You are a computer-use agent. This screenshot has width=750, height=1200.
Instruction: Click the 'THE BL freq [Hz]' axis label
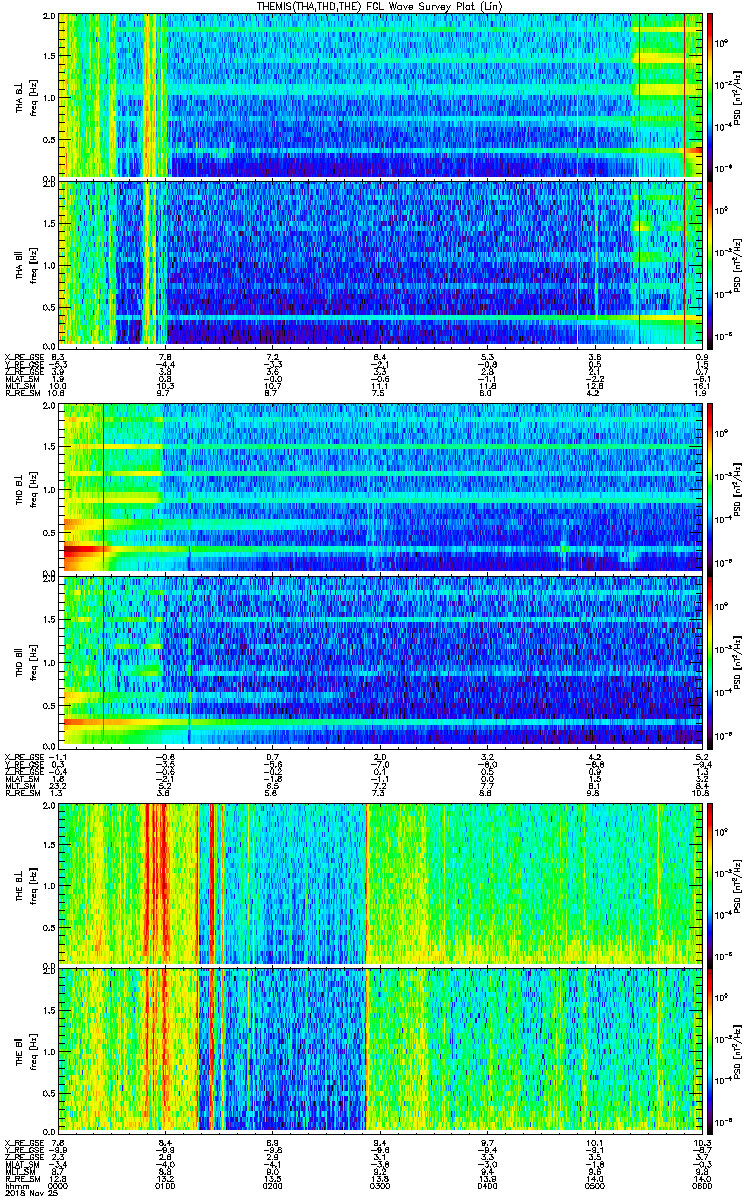coord(25,884)
